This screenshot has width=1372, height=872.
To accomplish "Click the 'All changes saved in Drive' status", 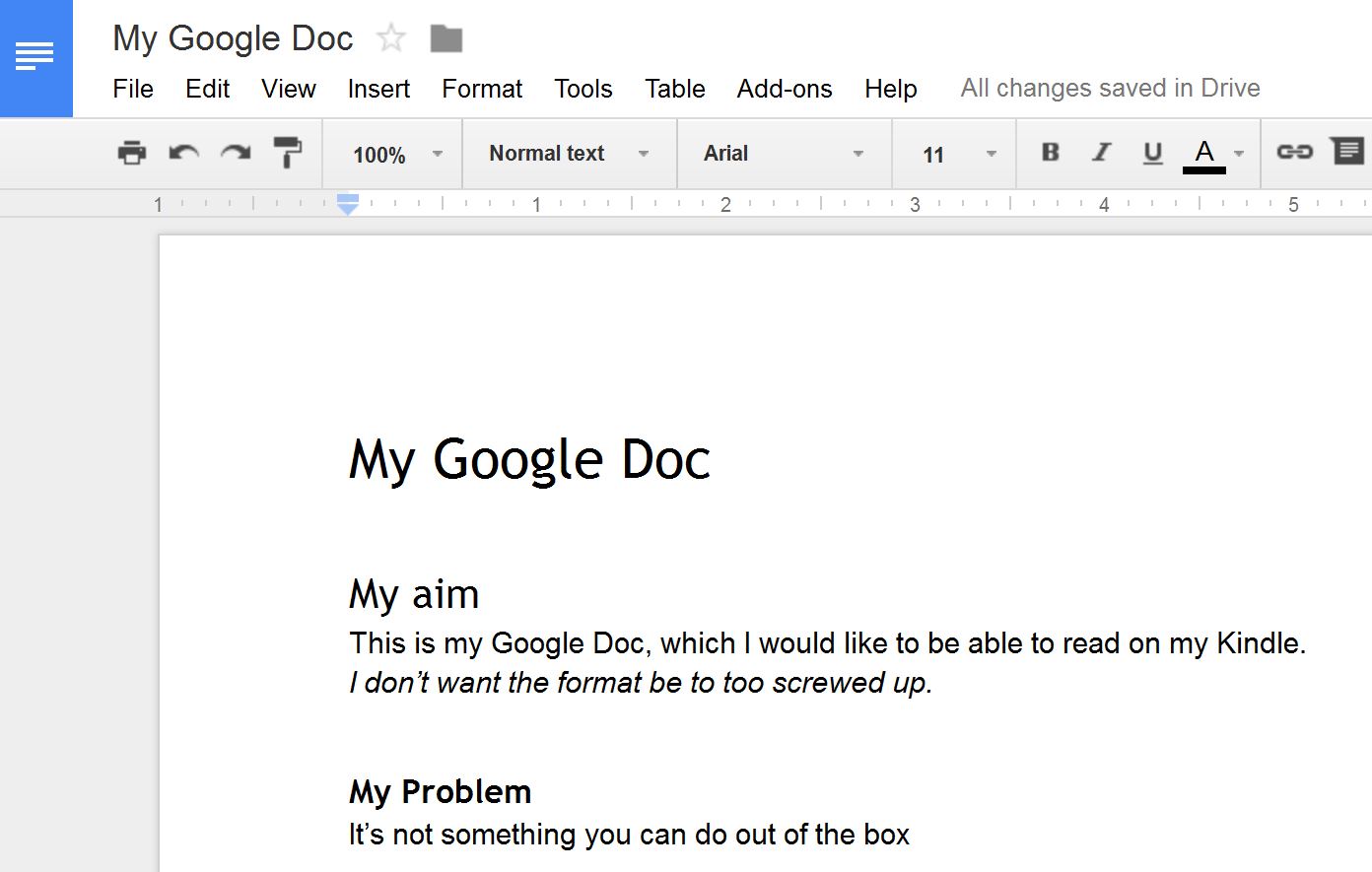I will [x=1111, y=88].
